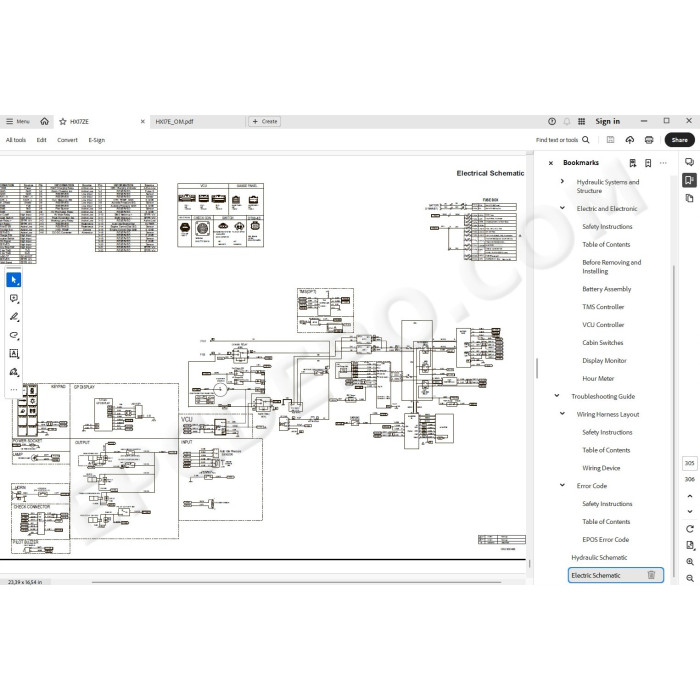Expand Hydraulic Systems and Structure bookmark
Viewport: 700px width, 700px height.
coord(562,182)
